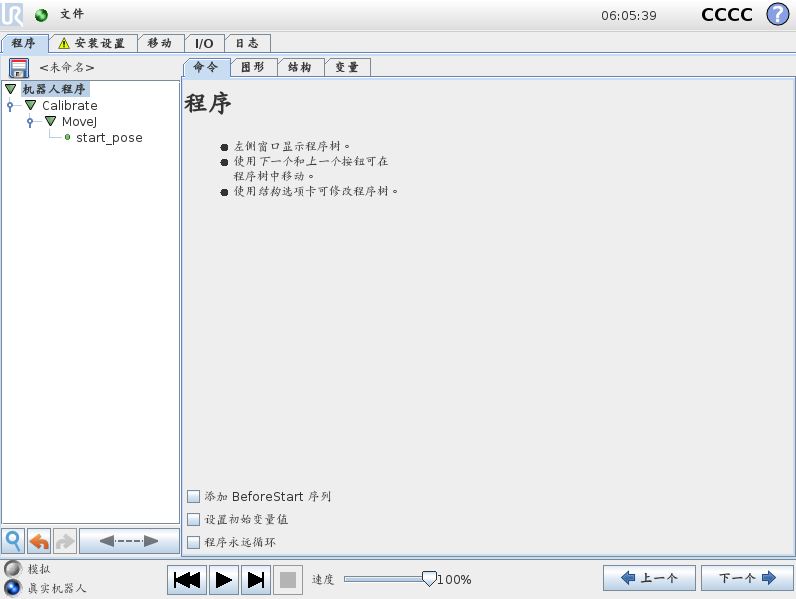Click the 06:05:39 clock text

click(x=628, y=16)
